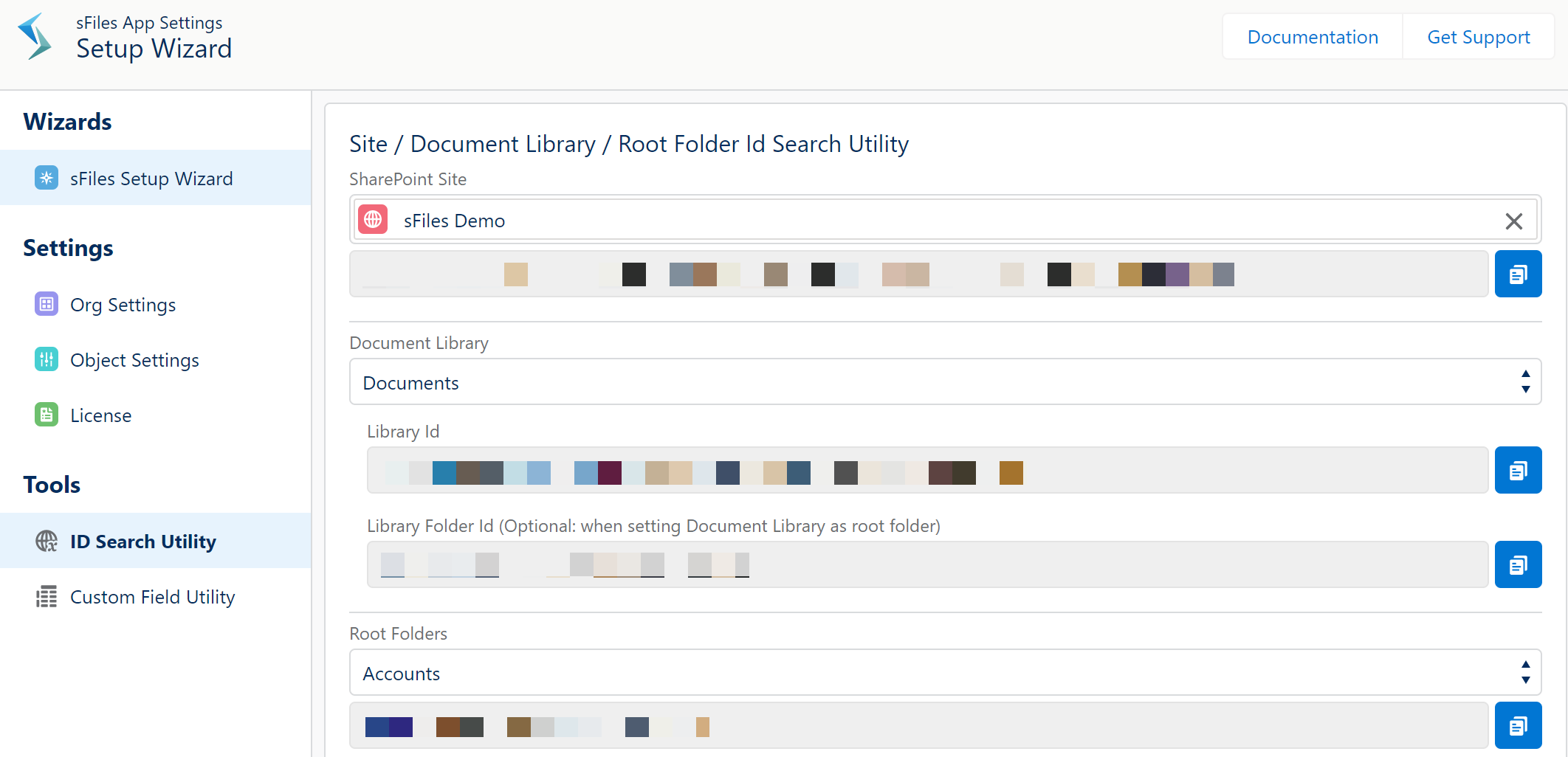Click the Get Support button
This screenshot has width=1568, height=757.
(1478, 36)
